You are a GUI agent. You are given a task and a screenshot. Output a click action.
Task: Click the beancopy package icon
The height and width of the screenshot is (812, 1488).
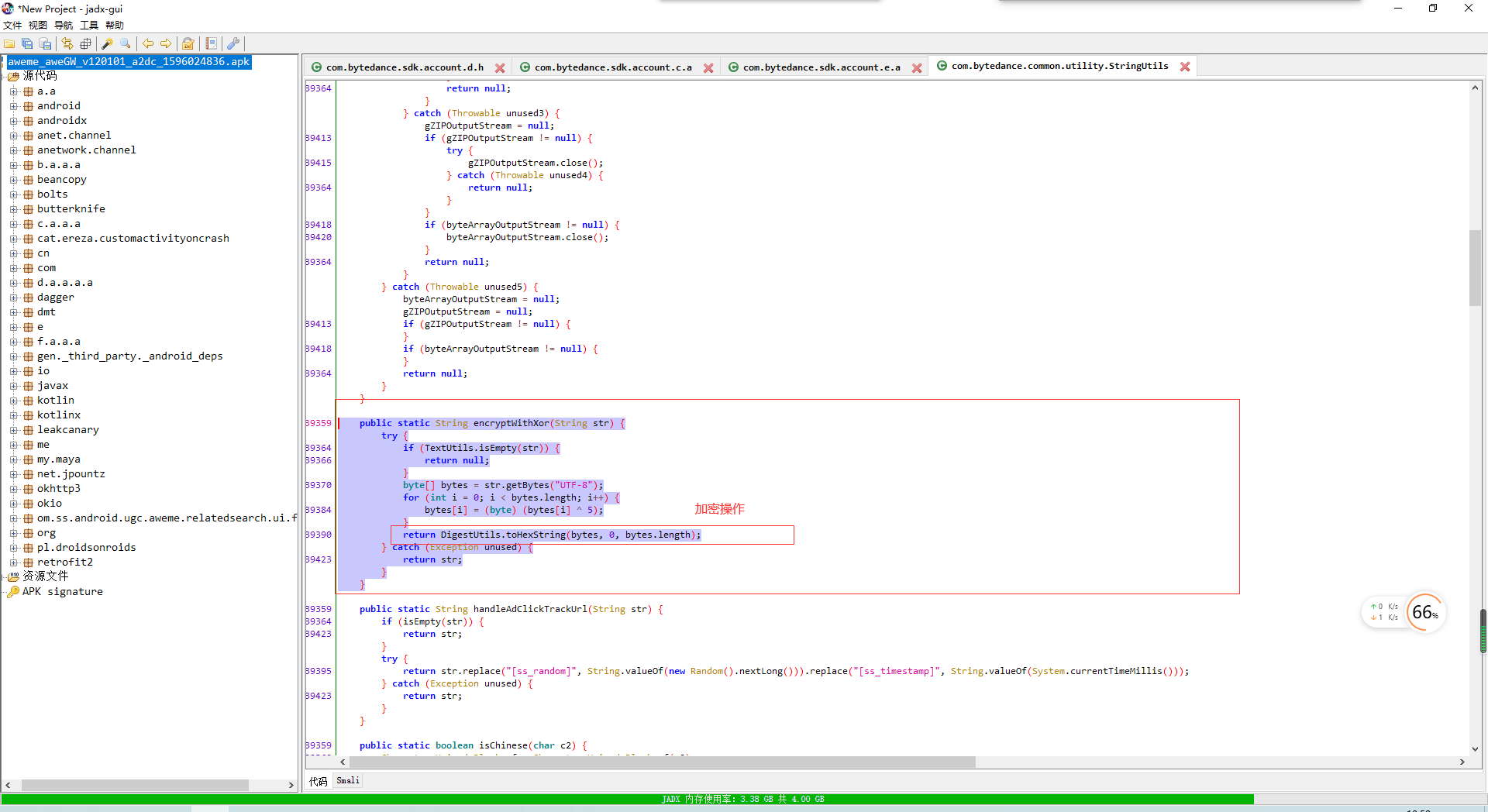28,180
